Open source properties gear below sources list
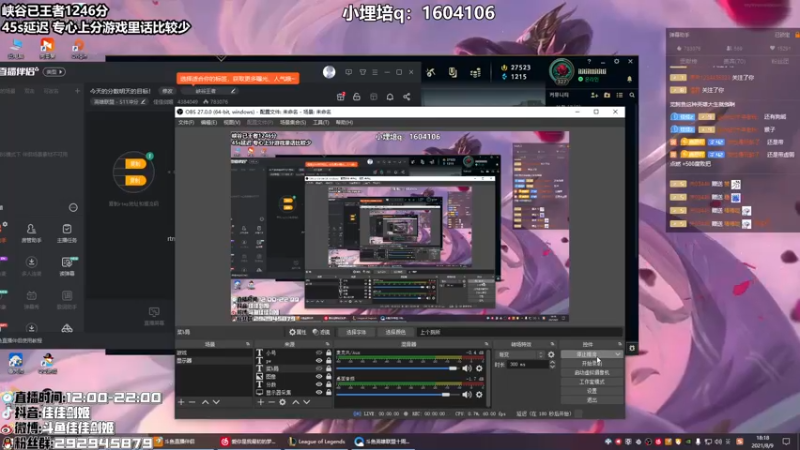This screenshot has width=800, height=450. (x=283, y=402)
